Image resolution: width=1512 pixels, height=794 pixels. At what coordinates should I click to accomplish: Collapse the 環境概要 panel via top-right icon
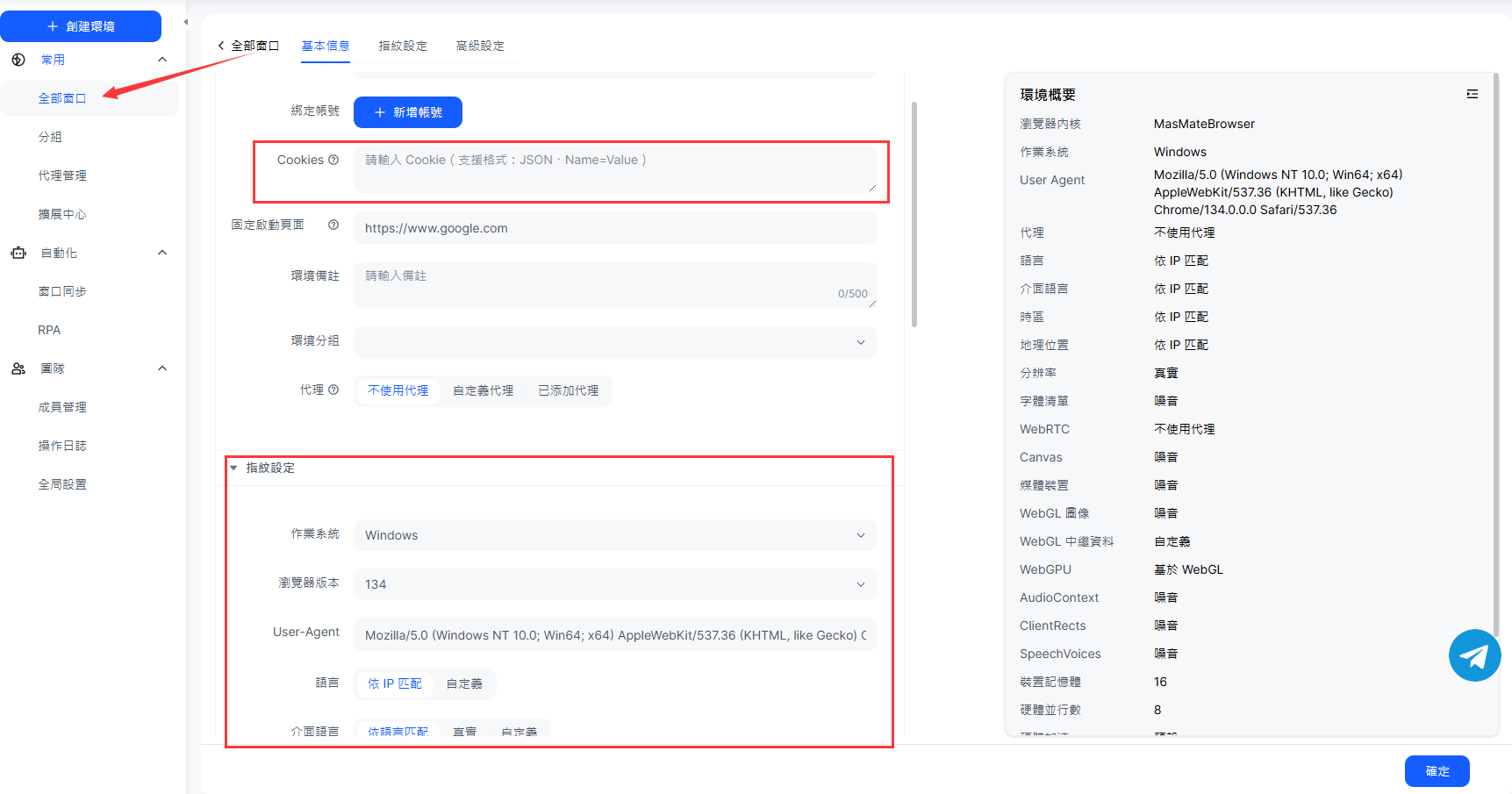[1472, 94]
